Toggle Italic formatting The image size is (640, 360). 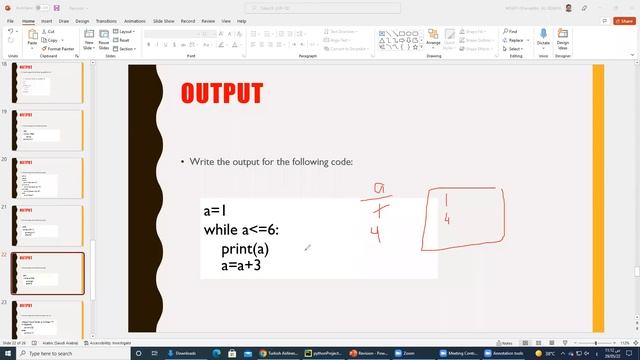coord(157,44)
